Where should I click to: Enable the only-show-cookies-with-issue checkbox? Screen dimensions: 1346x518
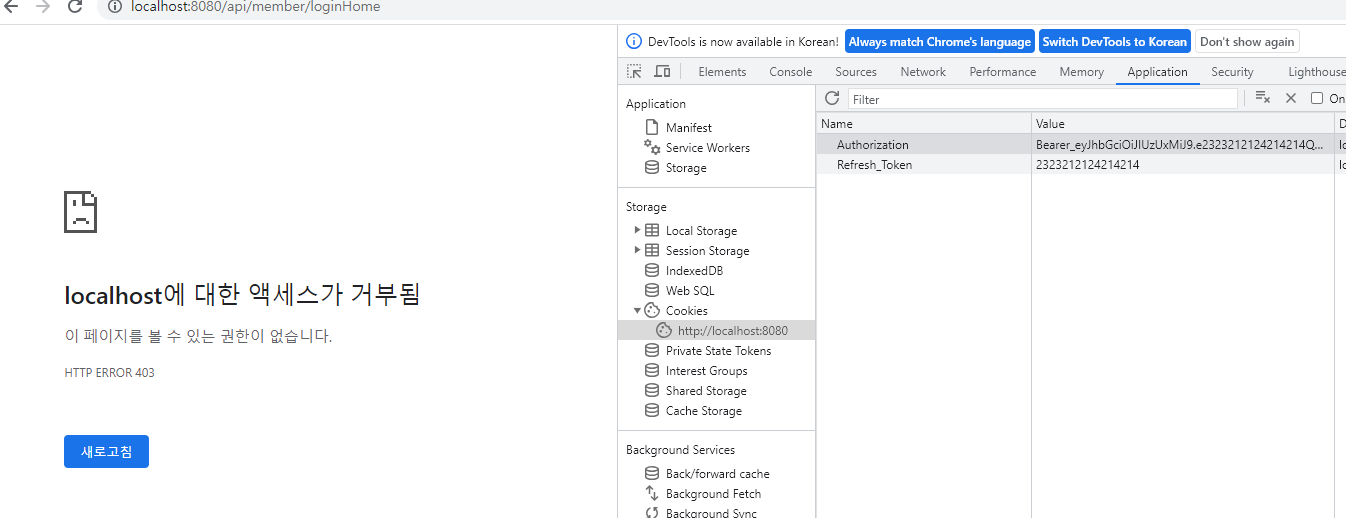(1317, 98)
